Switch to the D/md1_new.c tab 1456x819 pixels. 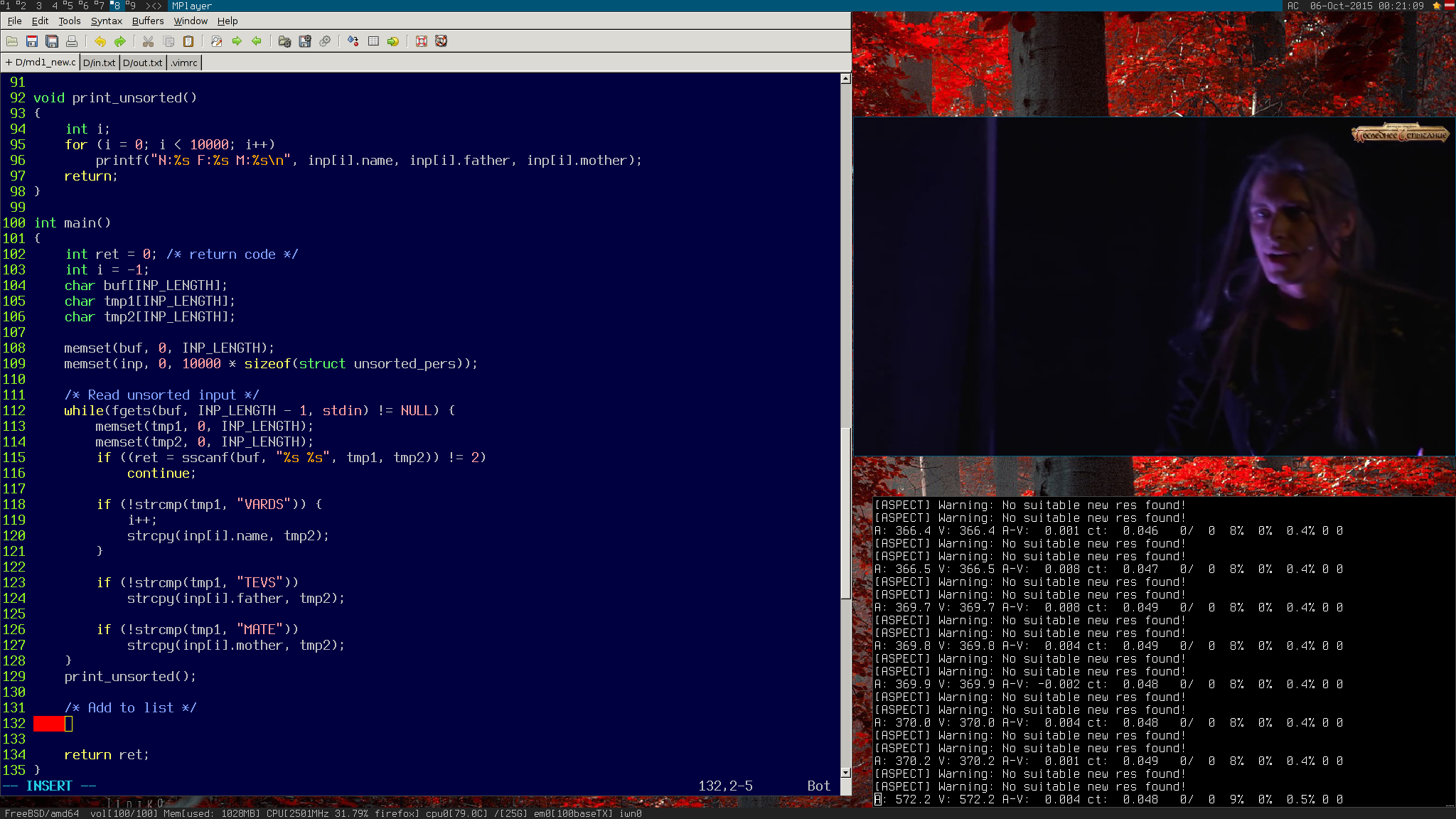[x=41, y=63]
